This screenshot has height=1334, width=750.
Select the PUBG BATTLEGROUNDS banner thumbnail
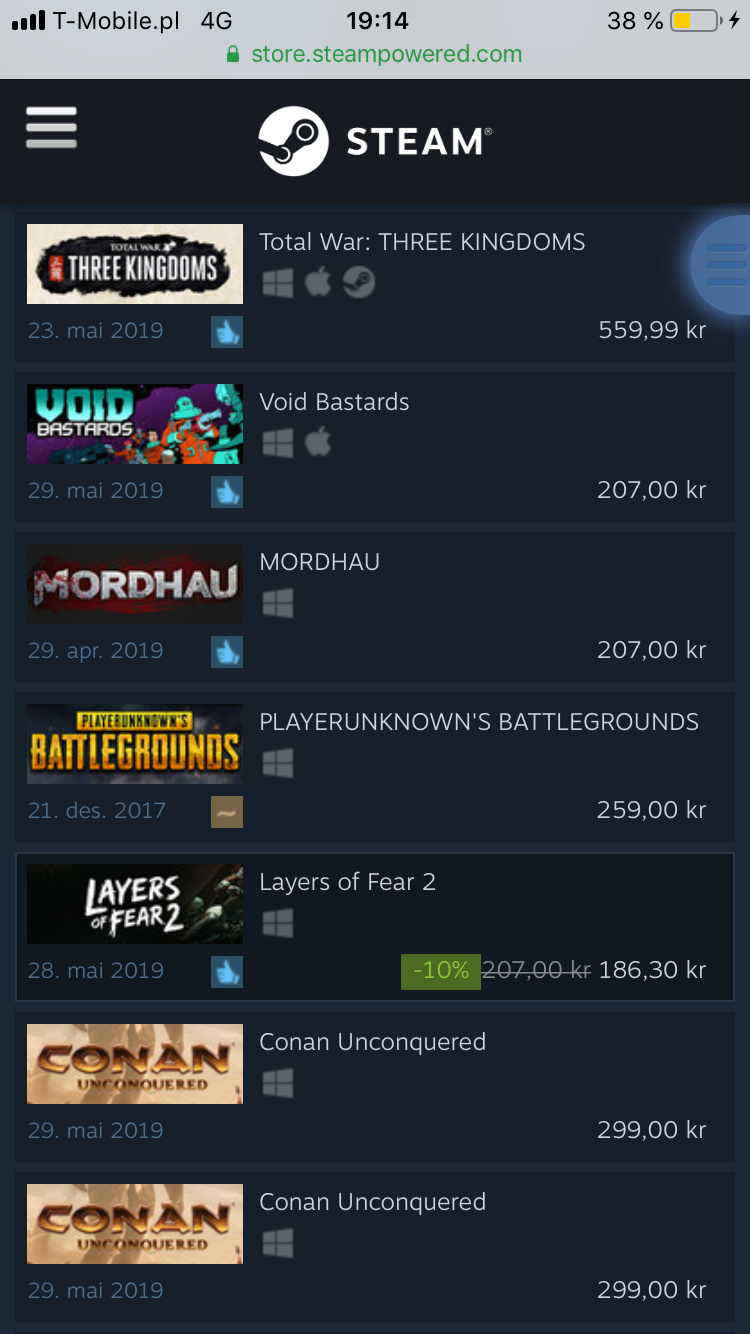(135, 744)
